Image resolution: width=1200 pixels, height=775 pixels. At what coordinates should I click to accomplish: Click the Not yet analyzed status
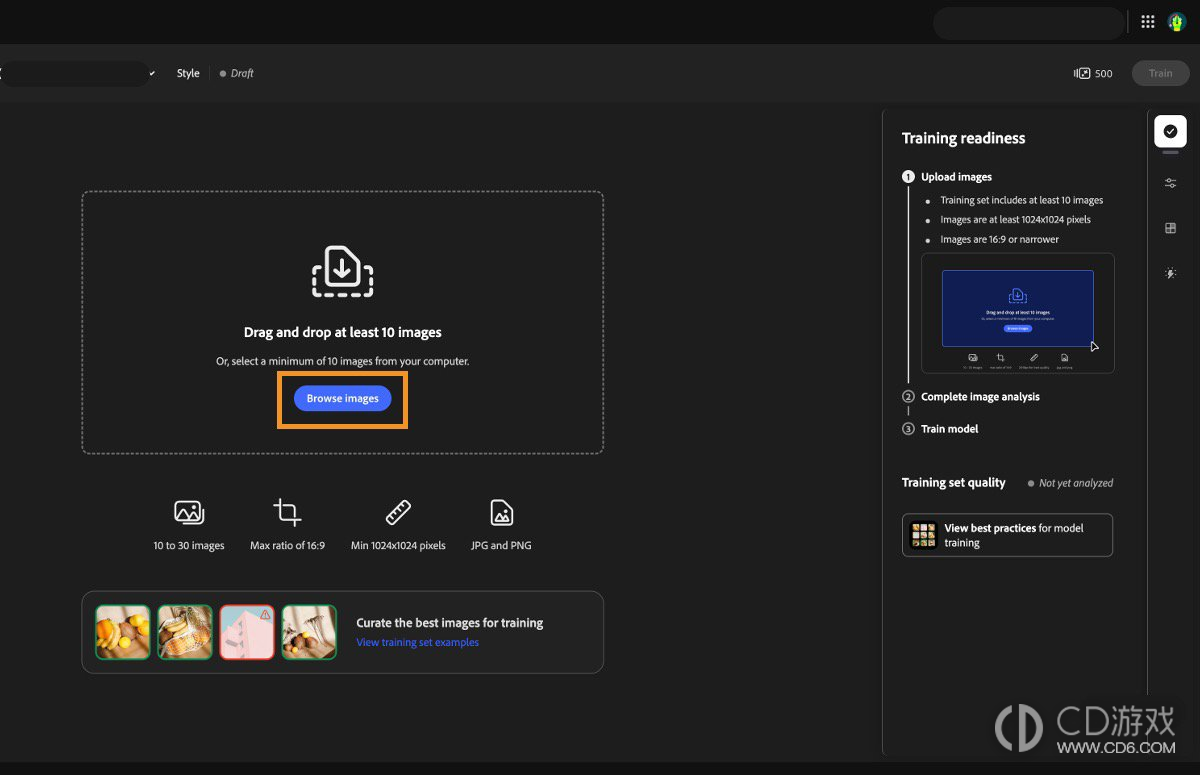coord(1076,483)
